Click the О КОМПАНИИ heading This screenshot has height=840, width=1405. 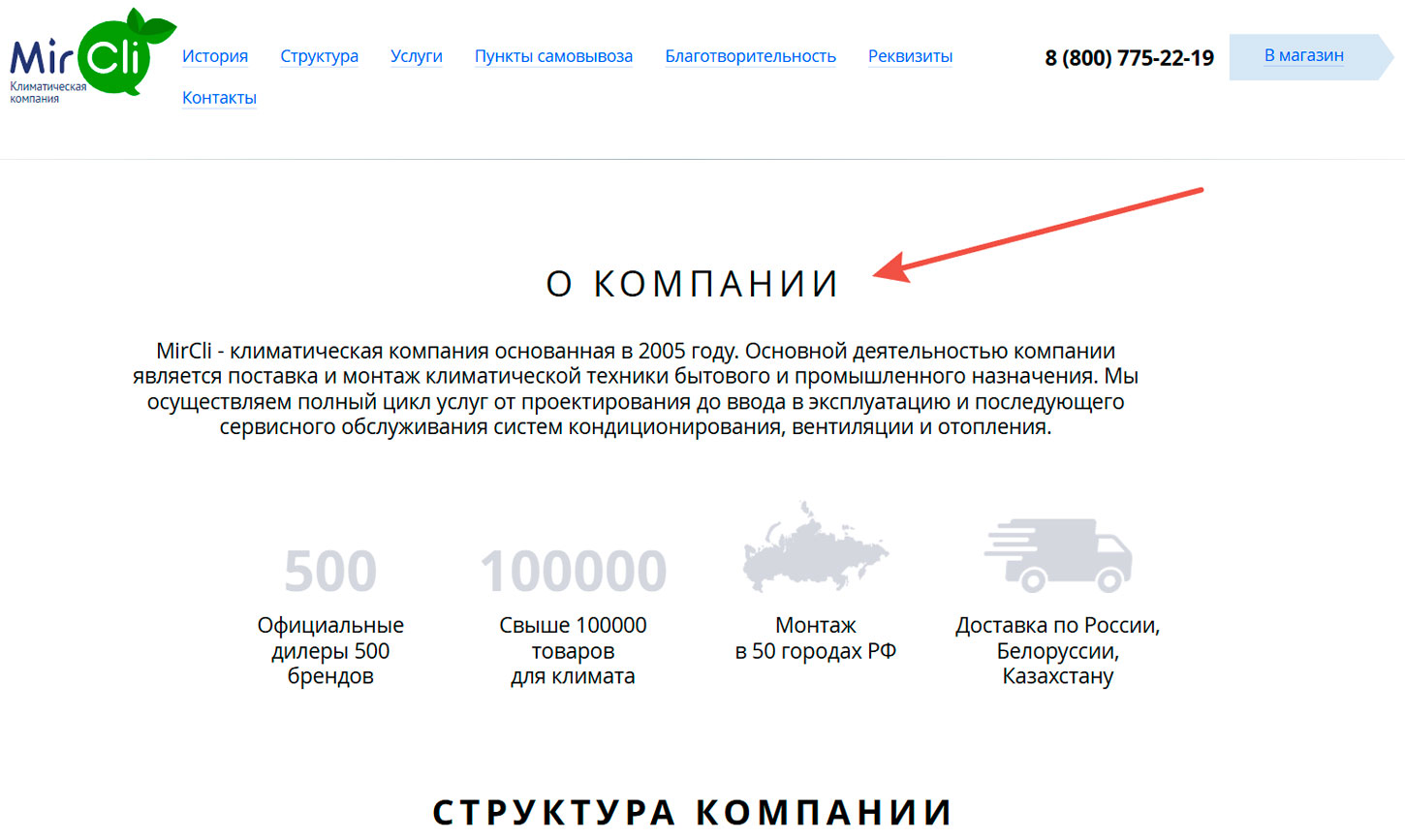693,284
